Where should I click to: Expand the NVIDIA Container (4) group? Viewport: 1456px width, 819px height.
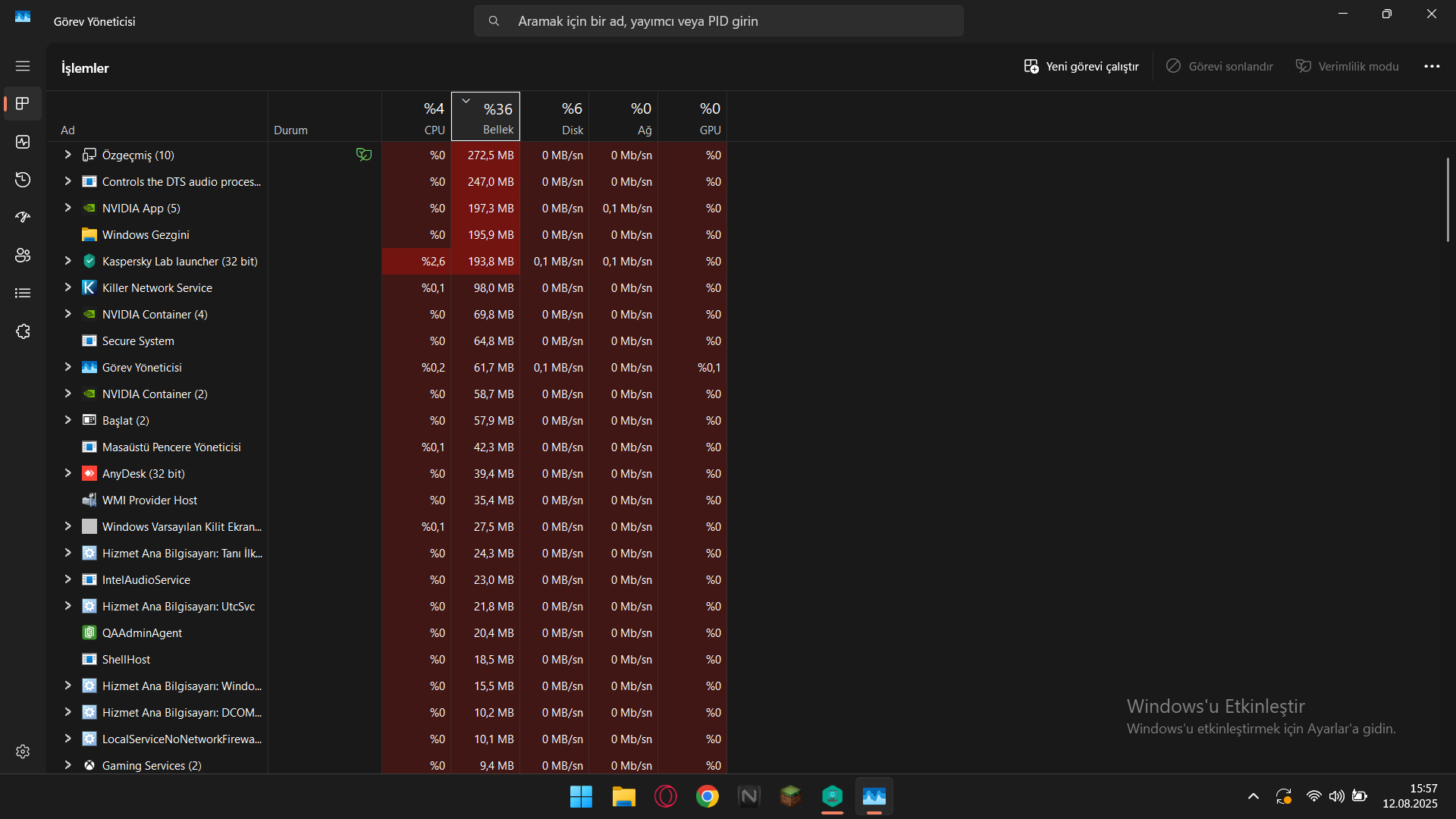tap(67, 314)
